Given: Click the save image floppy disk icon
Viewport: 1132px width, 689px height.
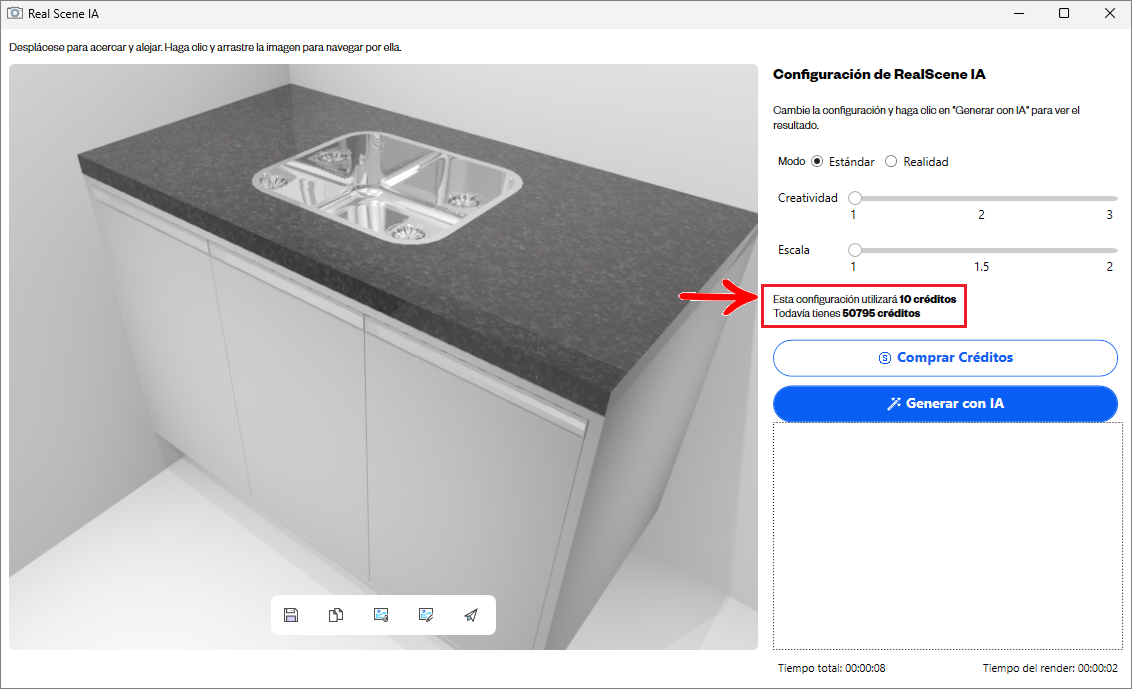Looking at the screenshot, I should pyautogui.click(x=291, y=615).
